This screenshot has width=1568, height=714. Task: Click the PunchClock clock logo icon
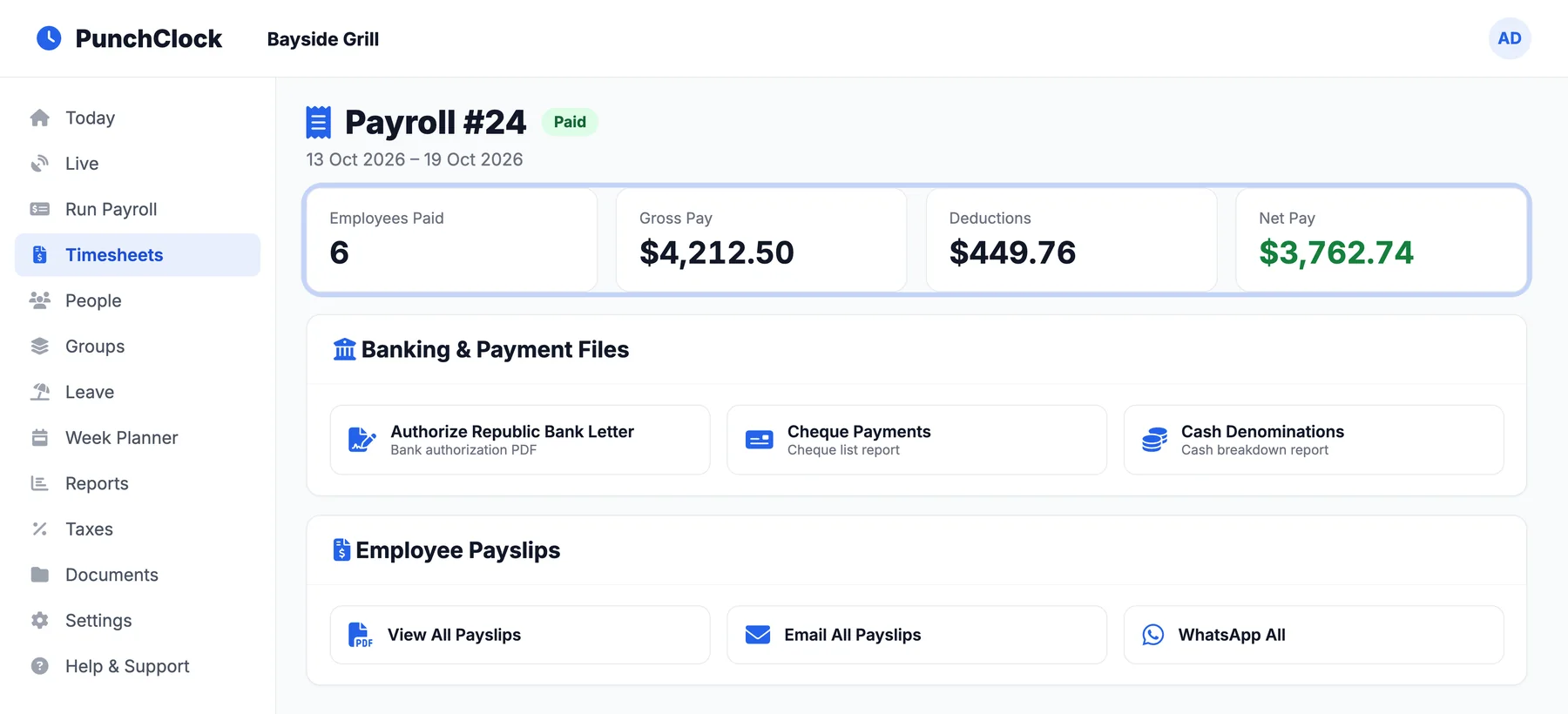click(49, 38)
